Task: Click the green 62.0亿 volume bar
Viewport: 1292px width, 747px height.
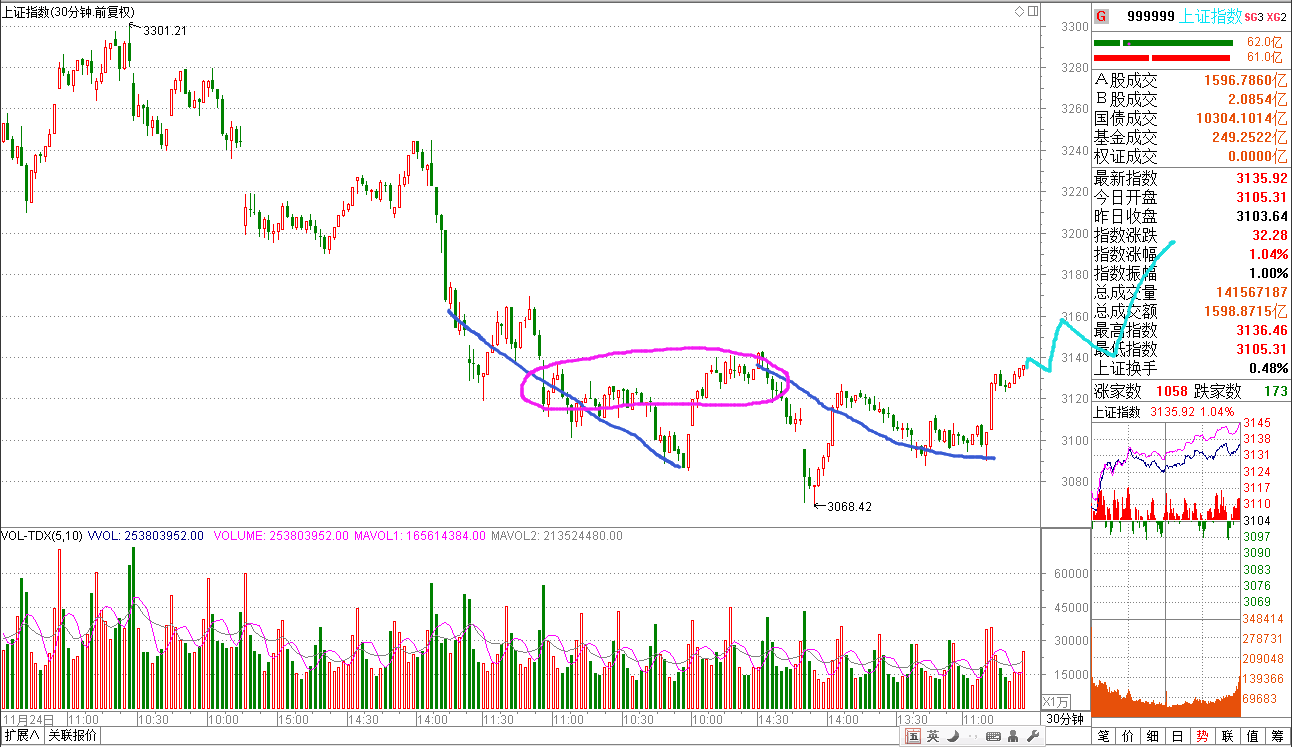Action: [1164, 43]
